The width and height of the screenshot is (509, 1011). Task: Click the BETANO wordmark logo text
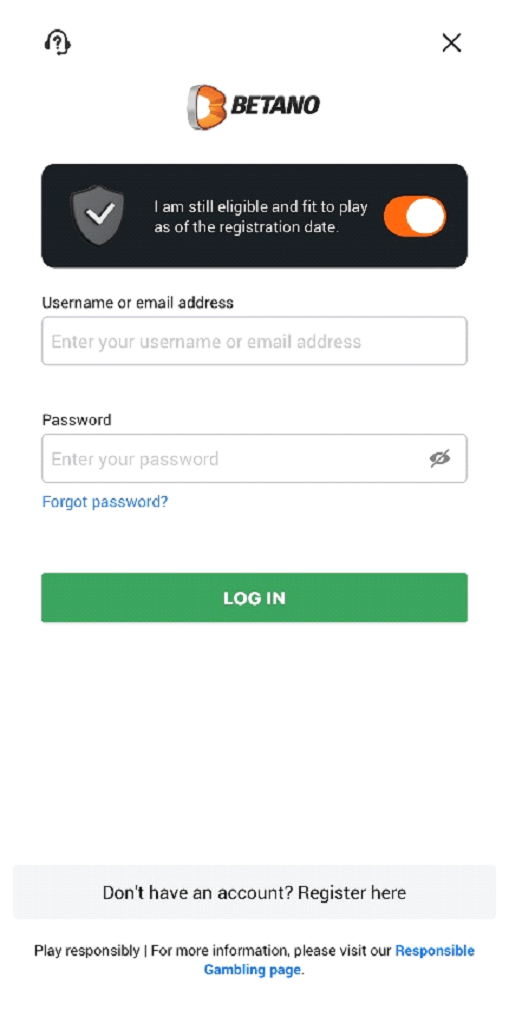pos(275,105)
